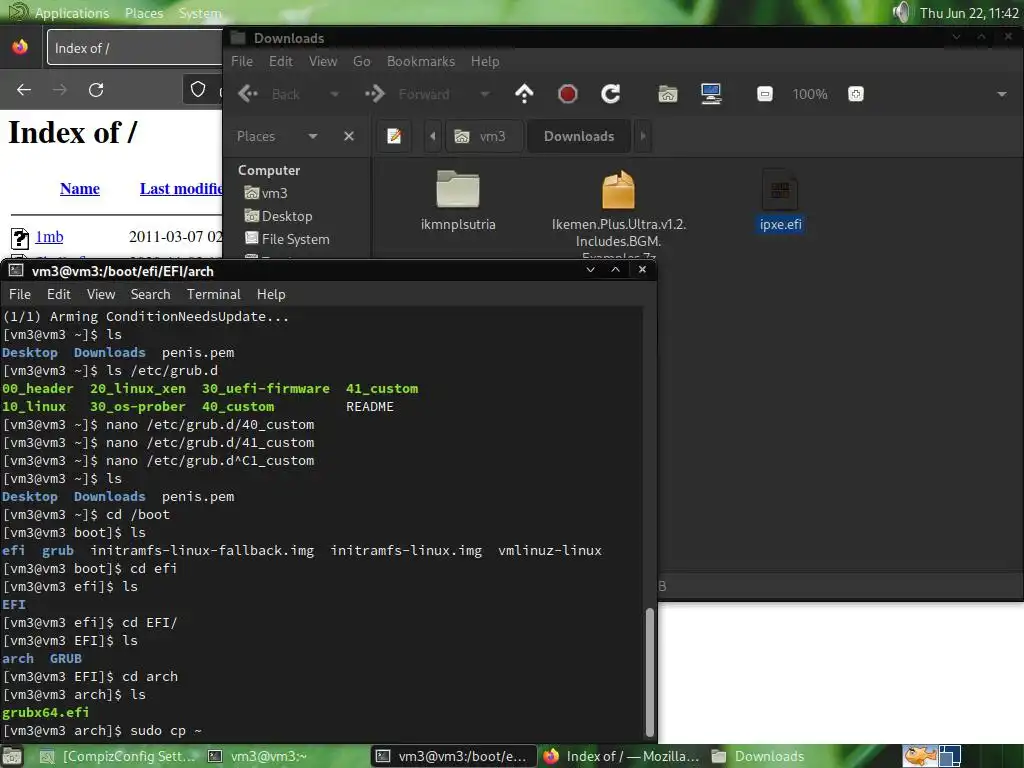Switch to CompizConfig Settings taskbar entry
1024x768 pixels.
tap(118, 756)
